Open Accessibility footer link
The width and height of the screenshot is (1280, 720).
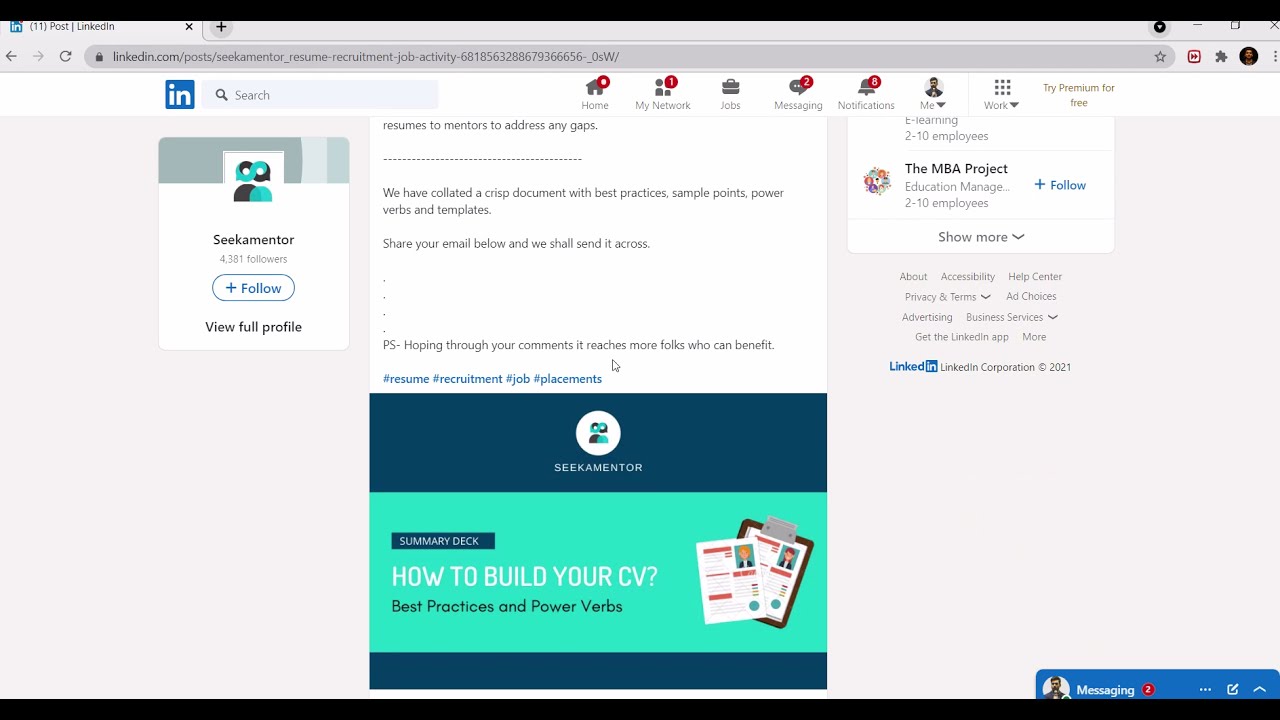(x=968, y=277)
